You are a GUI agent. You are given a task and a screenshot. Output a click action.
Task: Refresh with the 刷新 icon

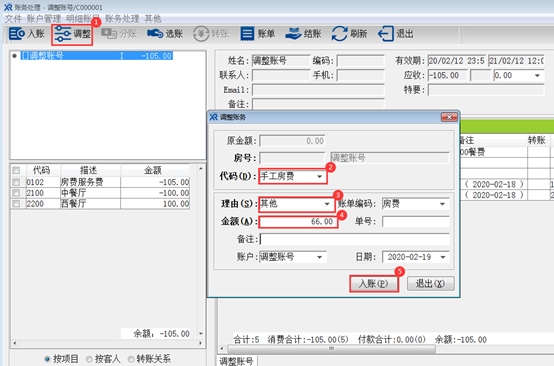coord(349,34)
